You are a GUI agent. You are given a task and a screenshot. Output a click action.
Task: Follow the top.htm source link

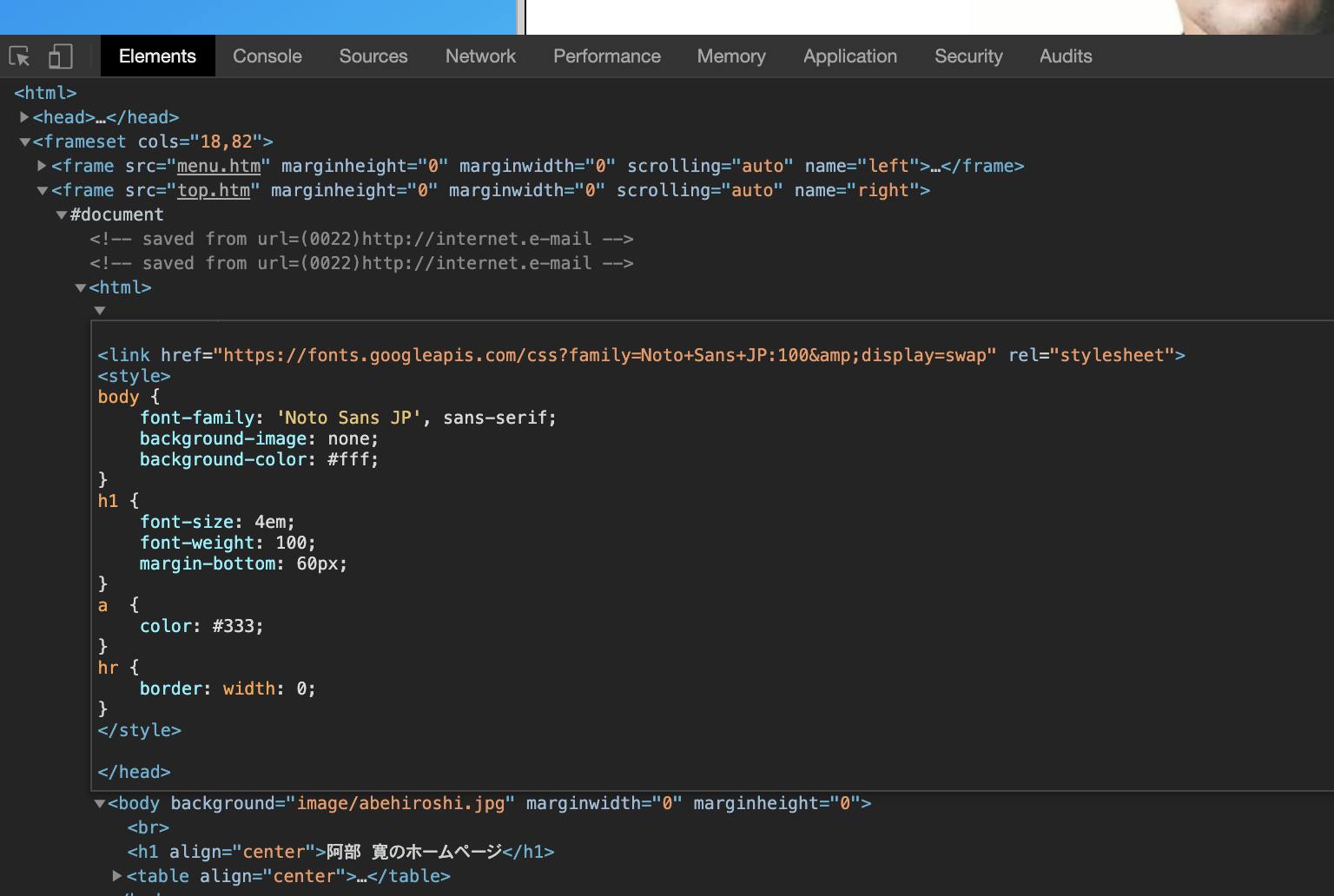click(214, 190)
